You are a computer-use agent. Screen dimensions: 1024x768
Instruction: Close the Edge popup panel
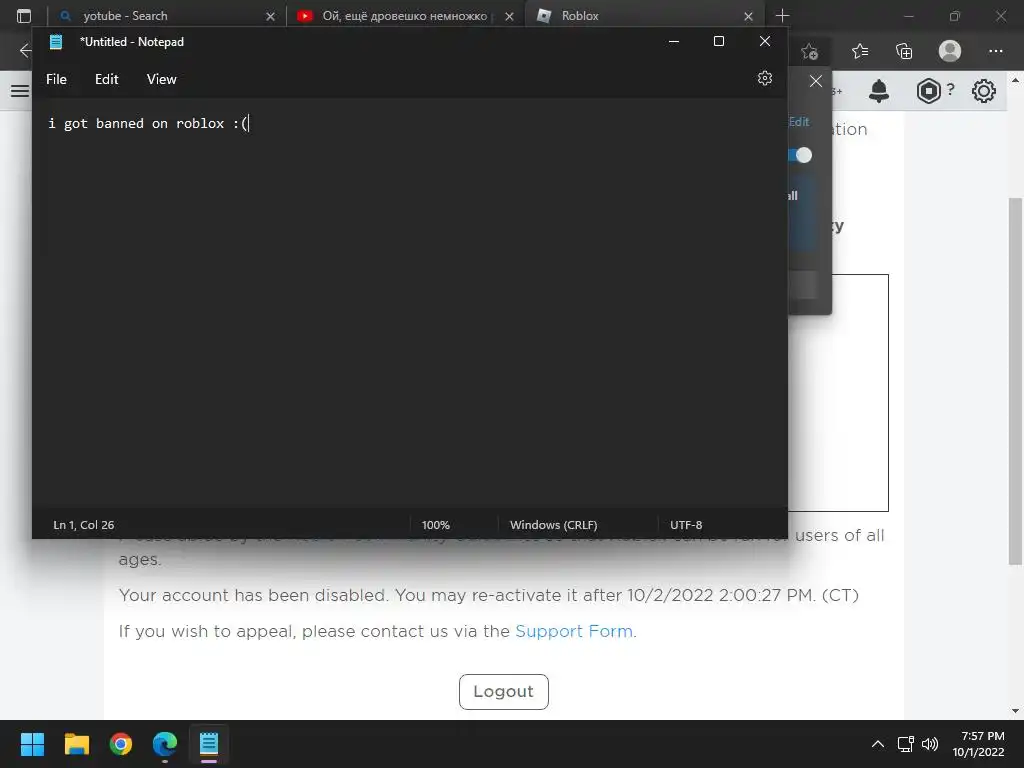click(x=816, y=81)
